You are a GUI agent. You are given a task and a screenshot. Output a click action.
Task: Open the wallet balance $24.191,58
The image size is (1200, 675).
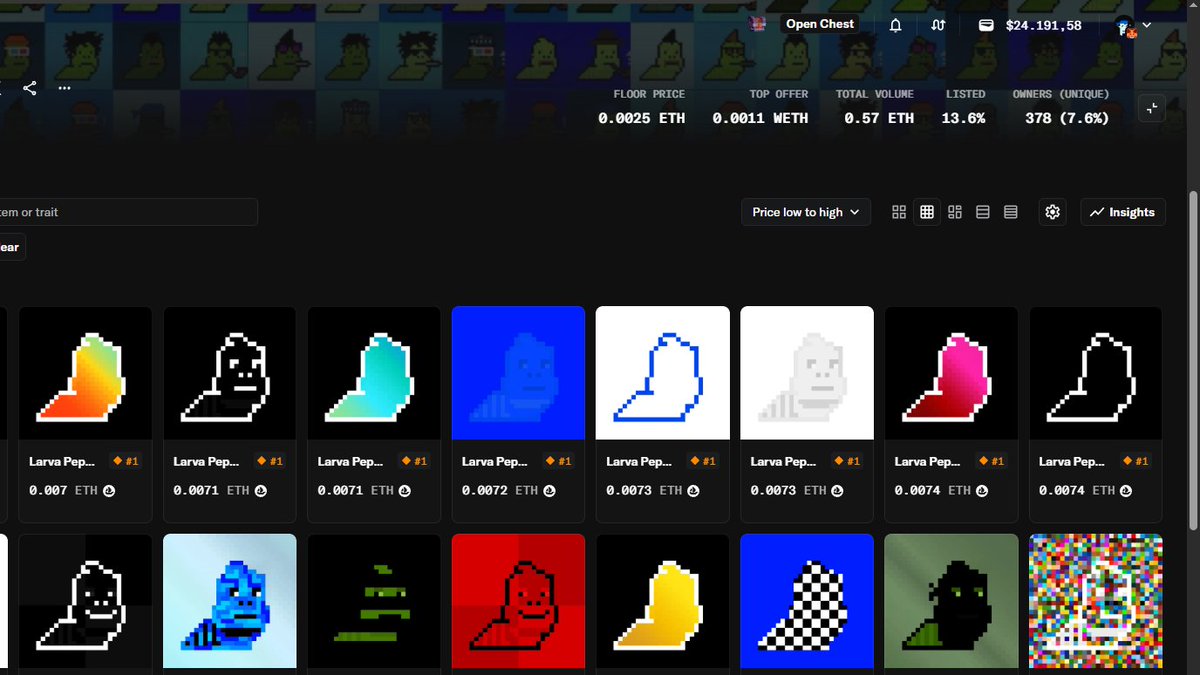coord(1031,25)
